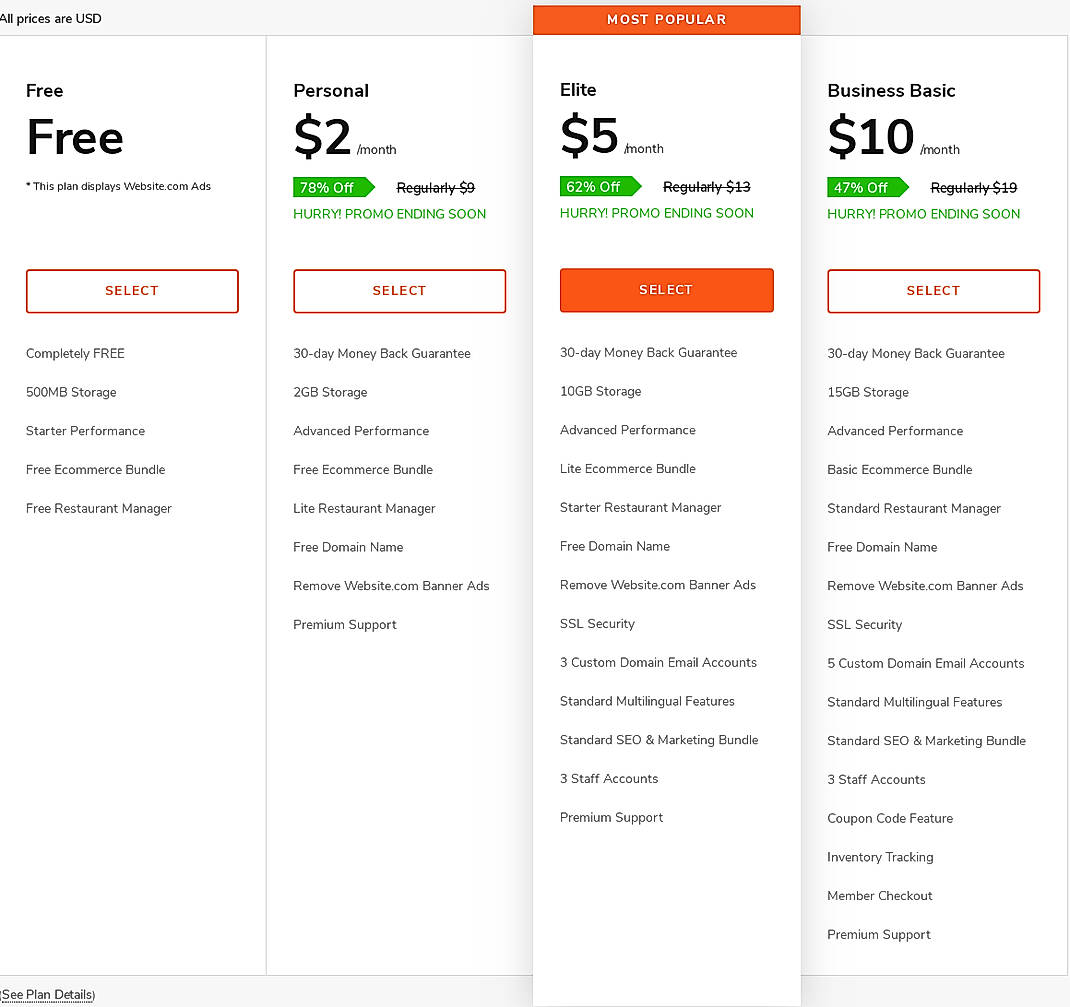The image size is (1070, 1007).
Task: Click the Coupon Code Feature item
Action: pos(890,818)
